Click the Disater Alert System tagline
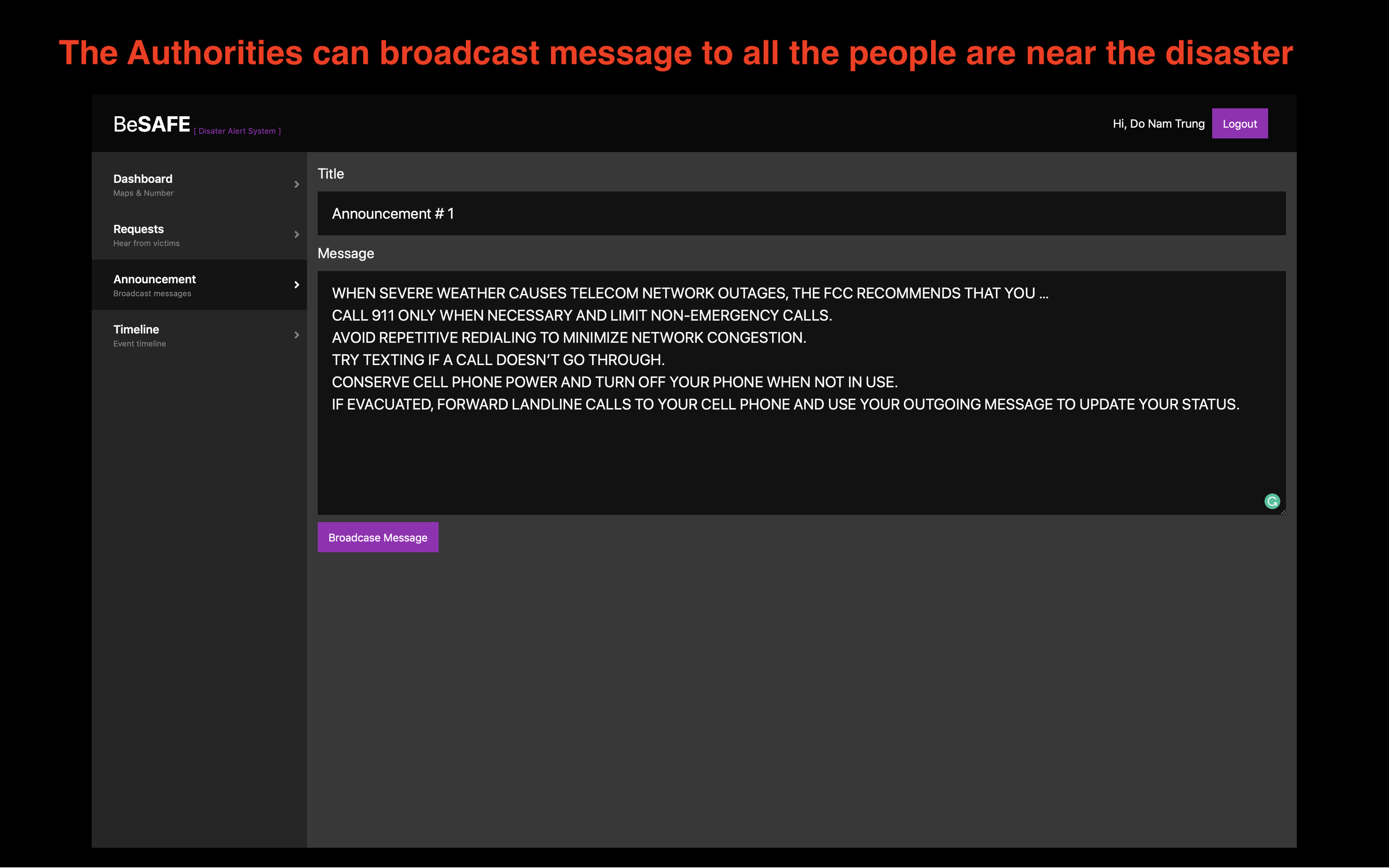1389x868 pixels. [237, 131]
